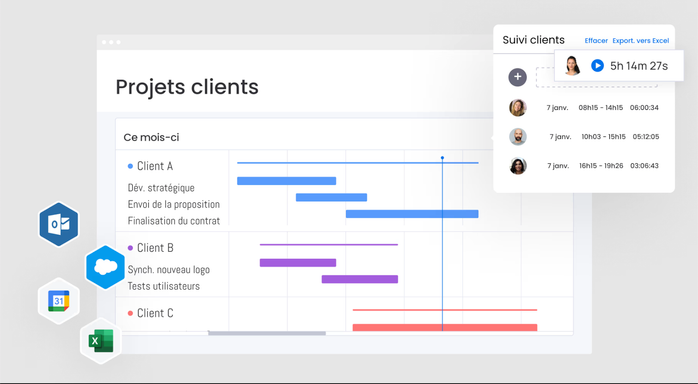Select avatar for the 16h15 - 19h26 entry

point(518,166)
